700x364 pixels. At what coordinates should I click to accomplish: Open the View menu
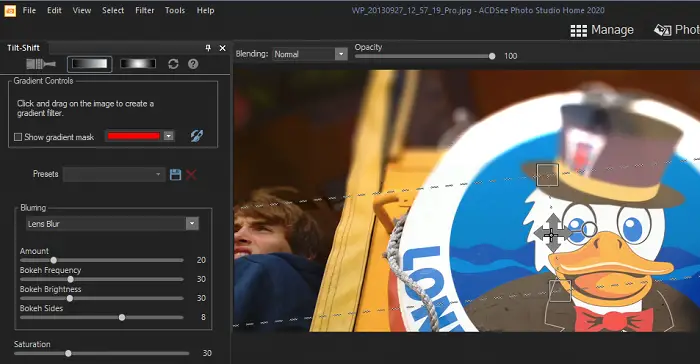point(82,10)
